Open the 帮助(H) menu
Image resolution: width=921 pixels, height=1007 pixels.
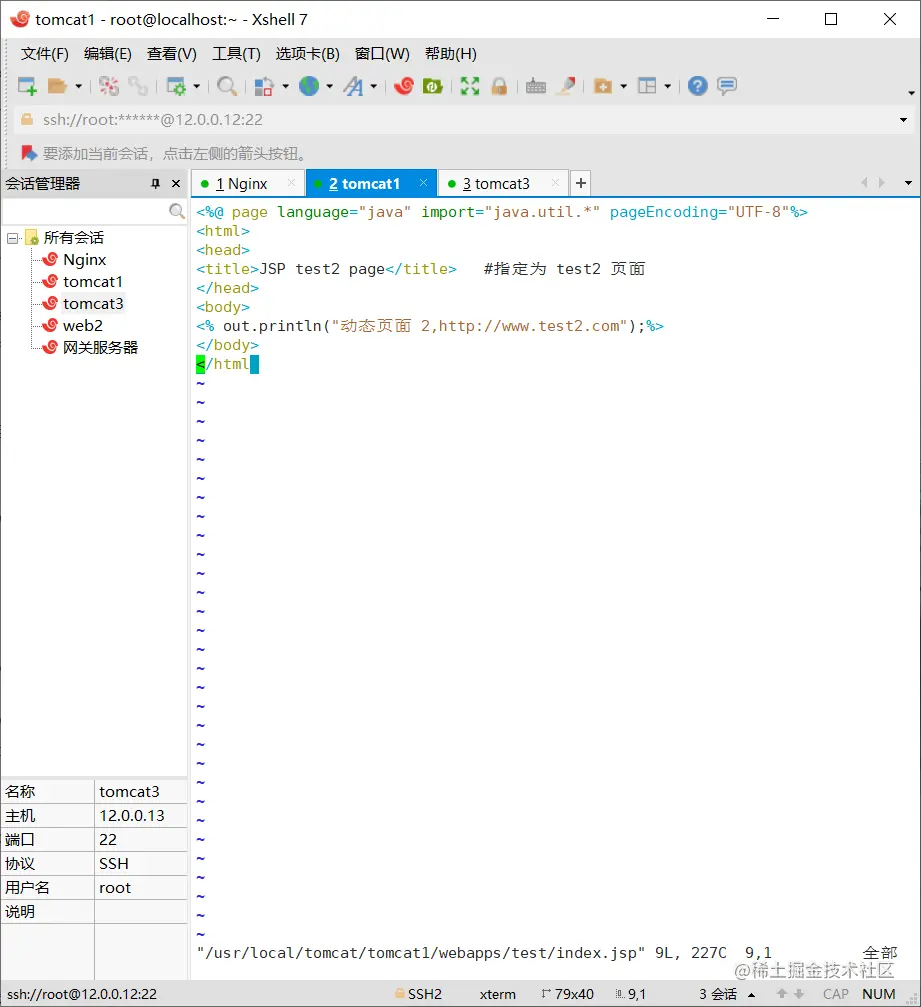click(x=451, y=54)
